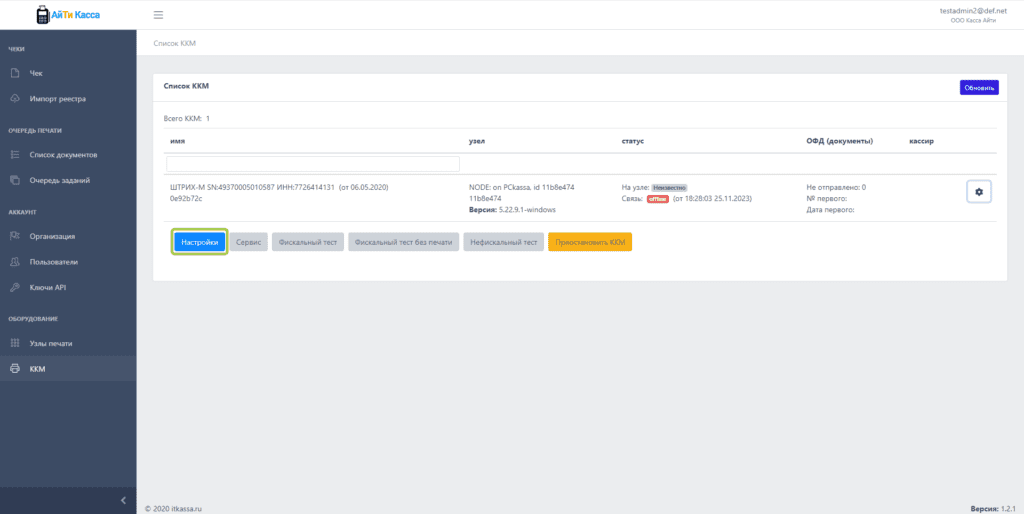Click the АйТи Касса logo
The width and height of the screenshot is (1024, 514).
click(x=68, y=14)
